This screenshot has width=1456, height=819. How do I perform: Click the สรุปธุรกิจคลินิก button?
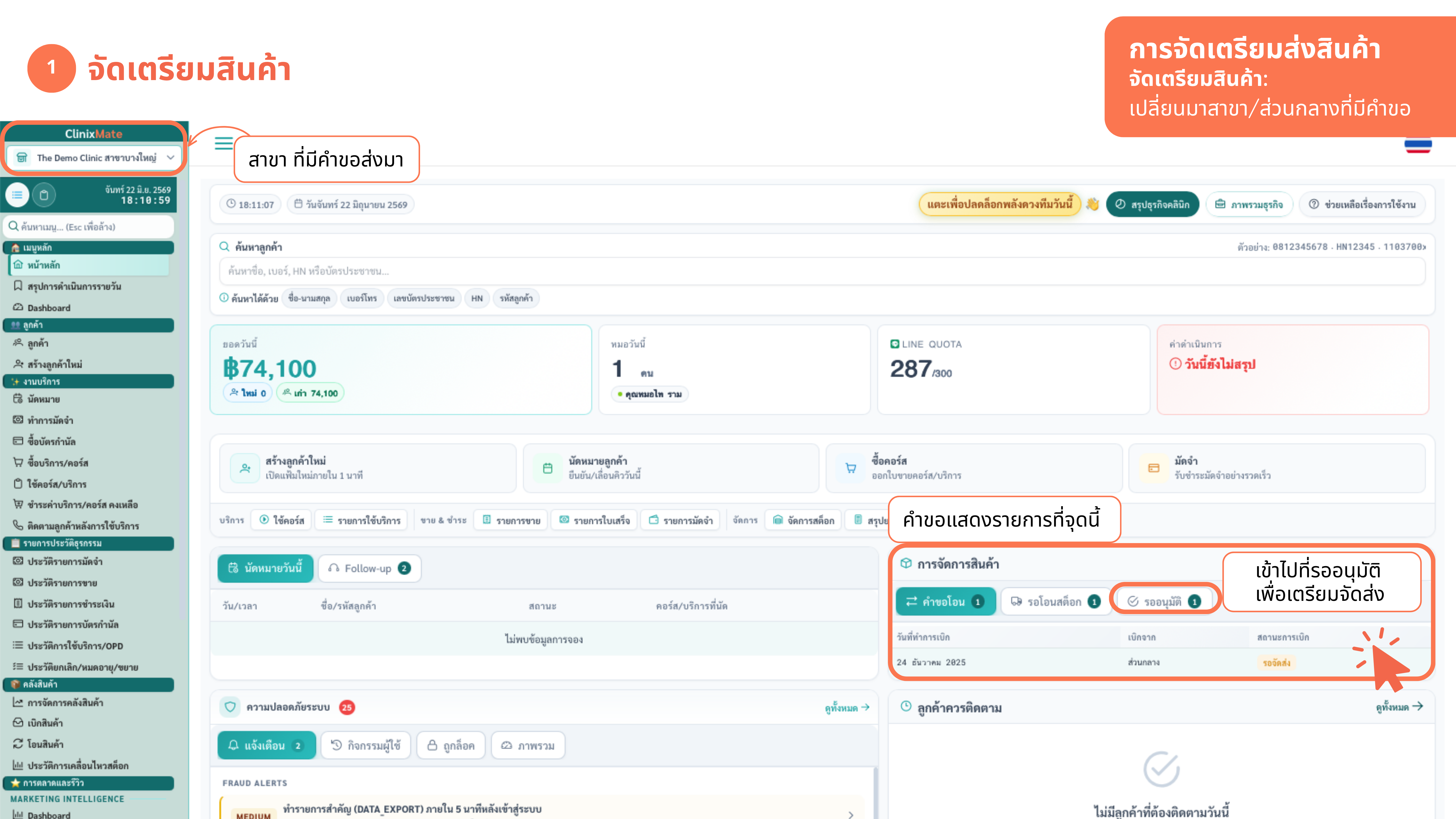coord(1152,204)
